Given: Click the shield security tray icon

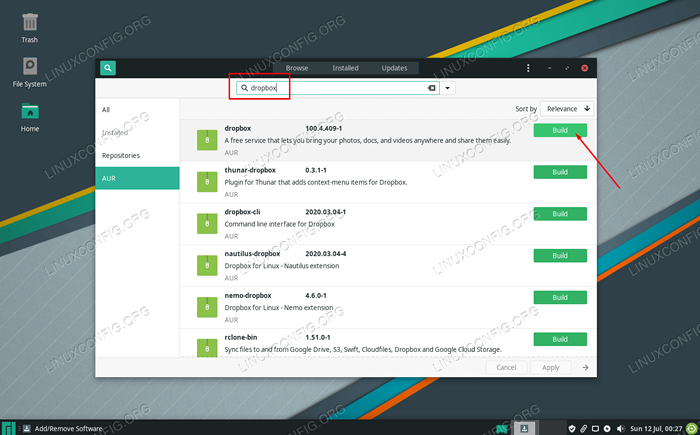Looking at the screenshot, I should [x=572, y=429].
